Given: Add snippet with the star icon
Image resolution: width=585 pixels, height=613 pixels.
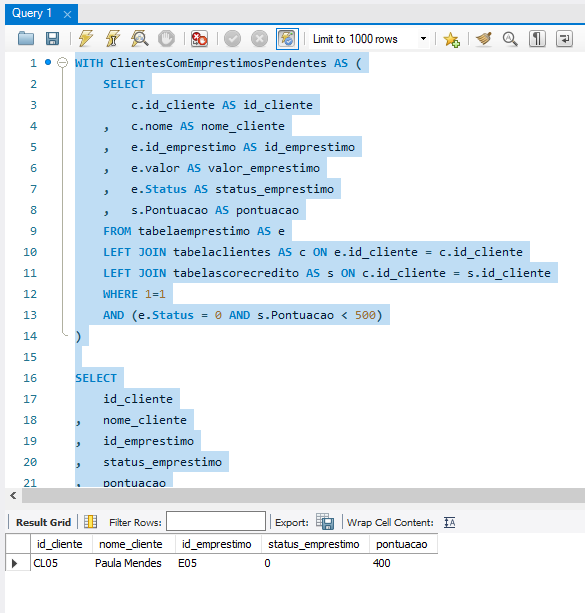Looking at the screenshot, I should click(451, 39).
